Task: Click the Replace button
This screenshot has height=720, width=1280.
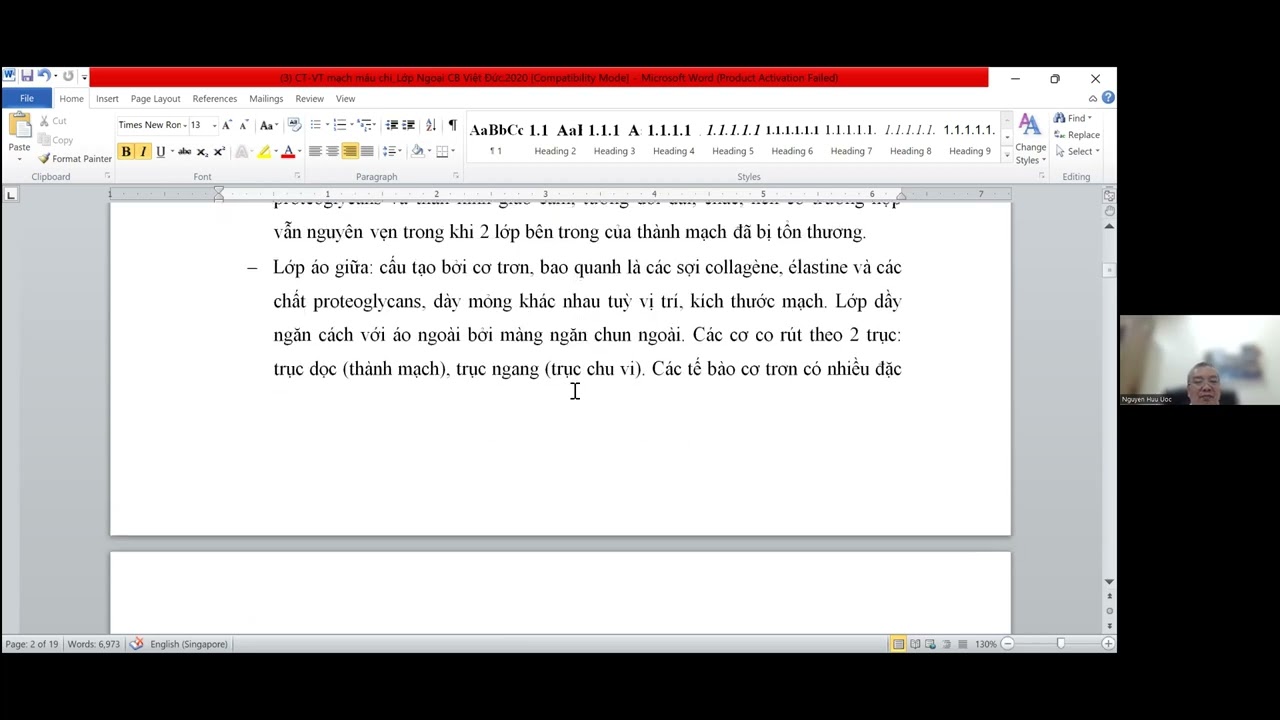Action: click(x=1077, y=135)
